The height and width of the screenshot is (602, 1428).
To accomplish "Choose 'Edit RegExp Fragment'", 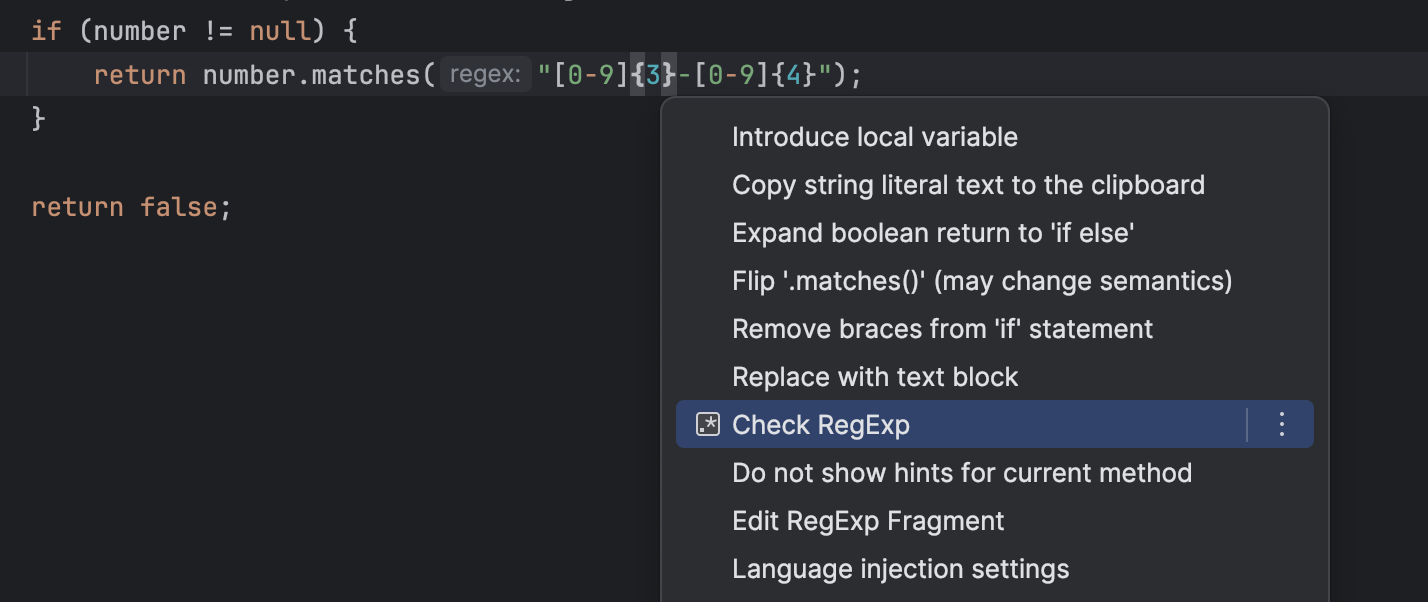I will click(868, 520).
